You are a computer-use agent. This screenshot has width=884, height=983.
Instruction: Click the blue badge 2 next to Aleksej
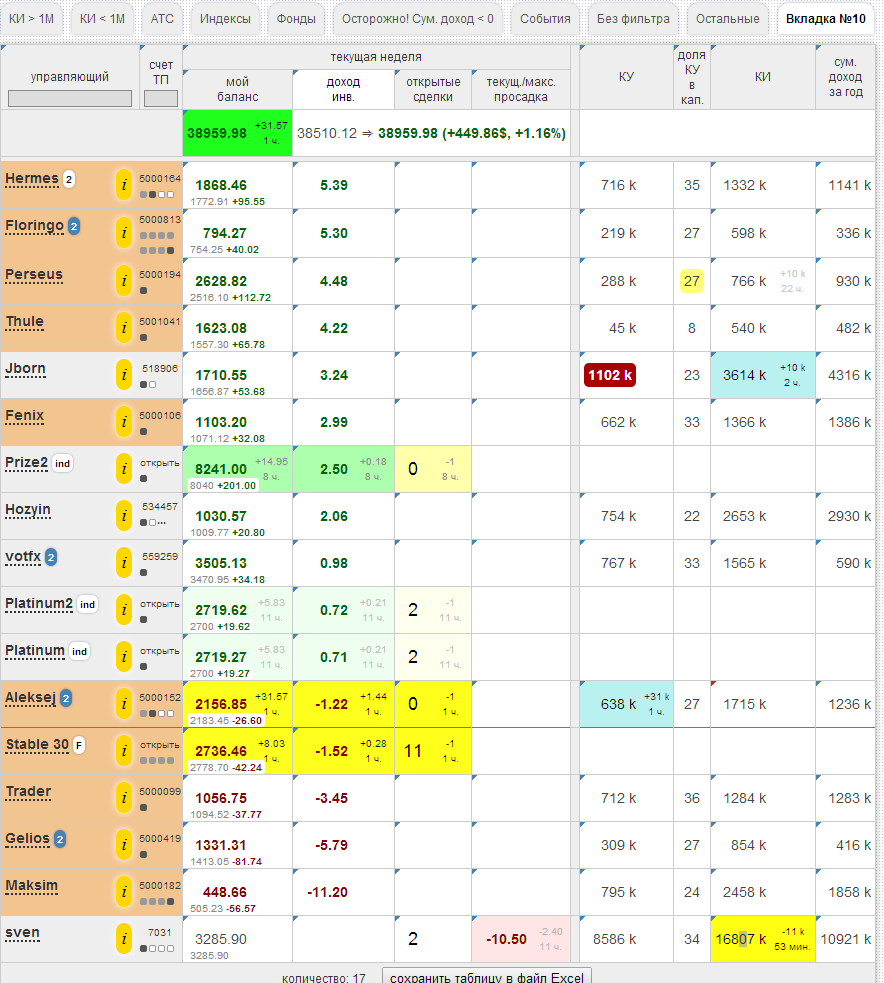pos(66,698)
